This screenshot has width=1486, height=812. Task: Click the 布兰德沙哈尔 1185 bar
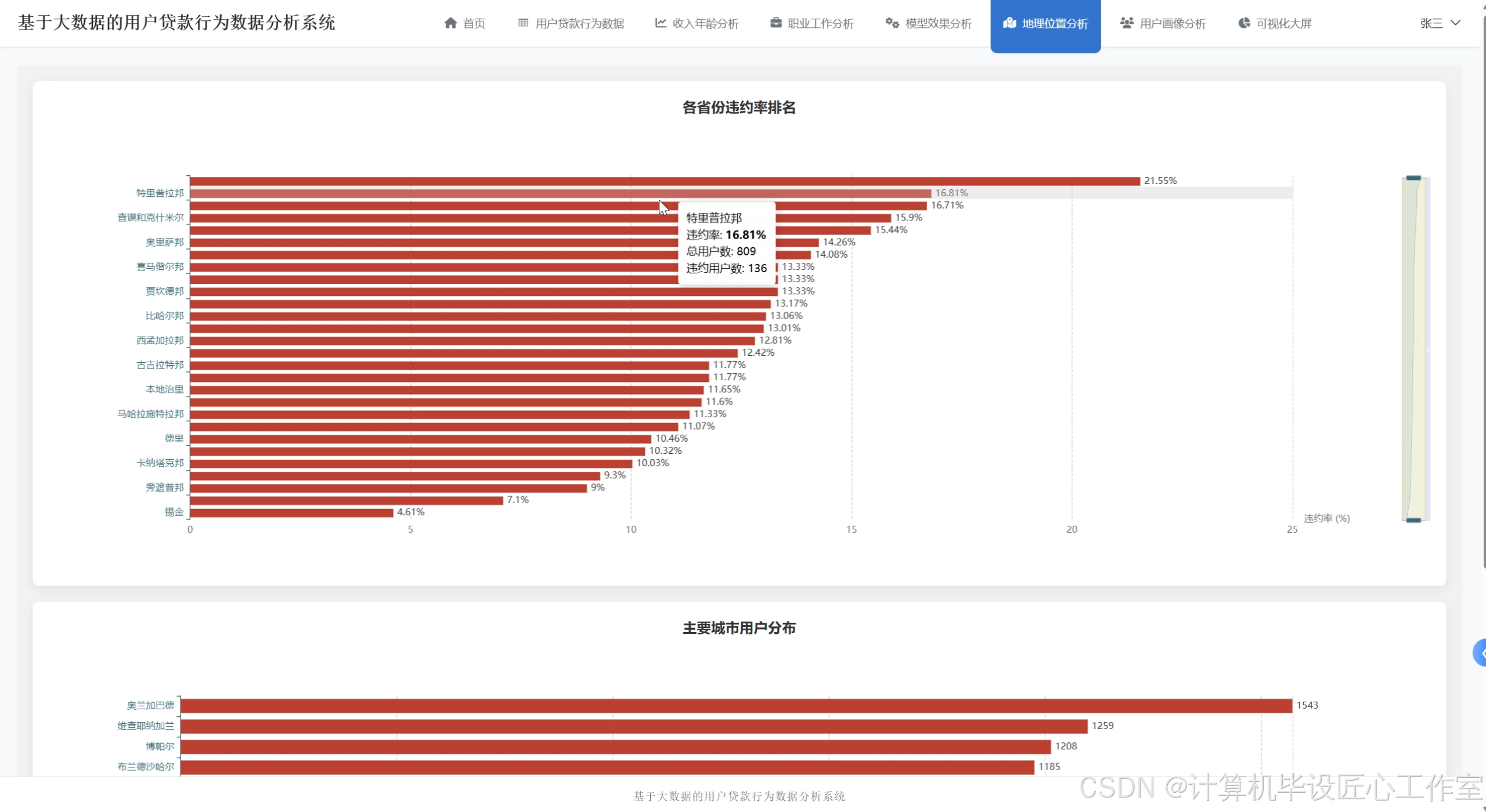point(608,767)
